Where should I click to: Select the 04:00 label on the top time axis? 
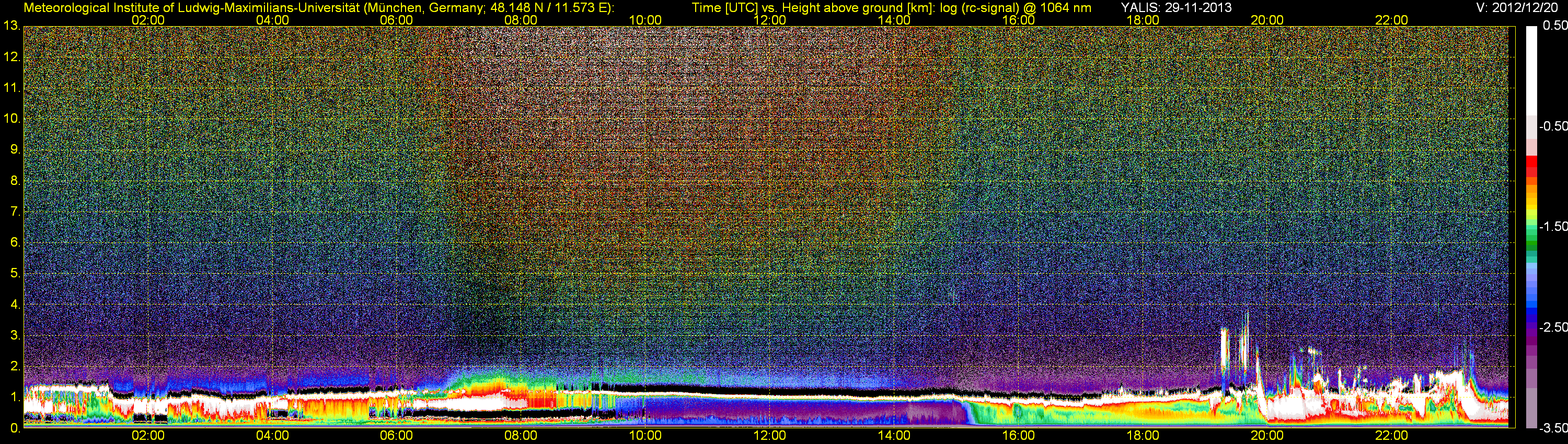point(272,20)
